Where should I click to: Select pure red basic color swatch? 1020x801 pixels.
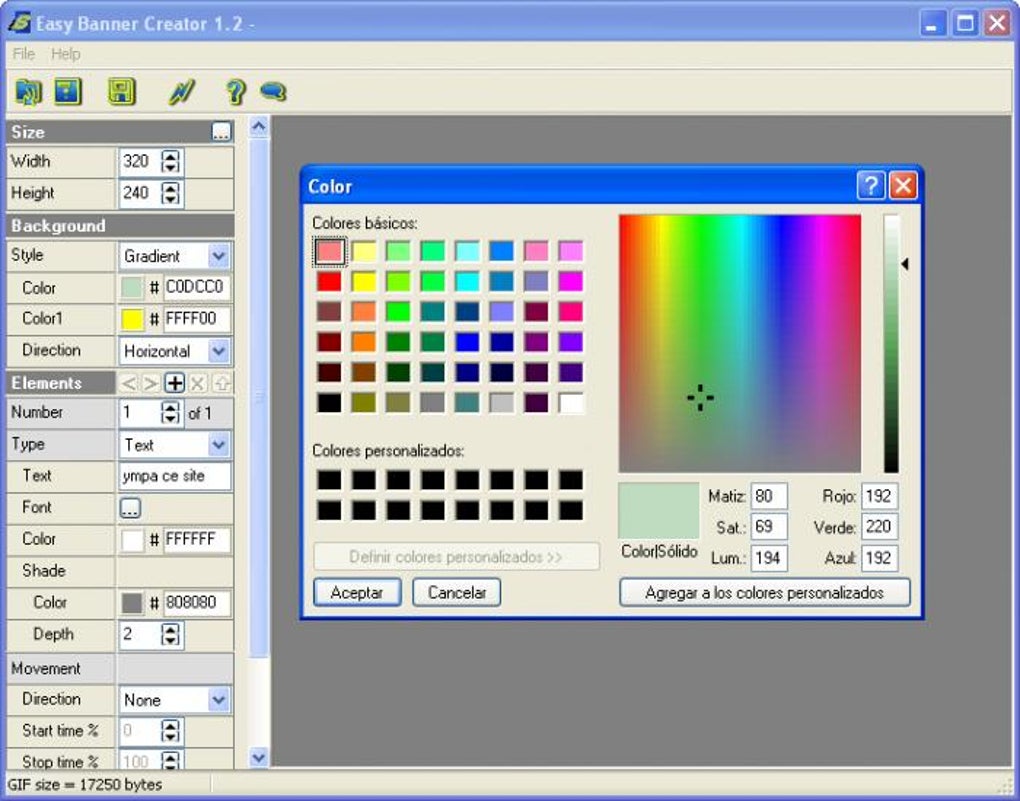click(329, 281)
